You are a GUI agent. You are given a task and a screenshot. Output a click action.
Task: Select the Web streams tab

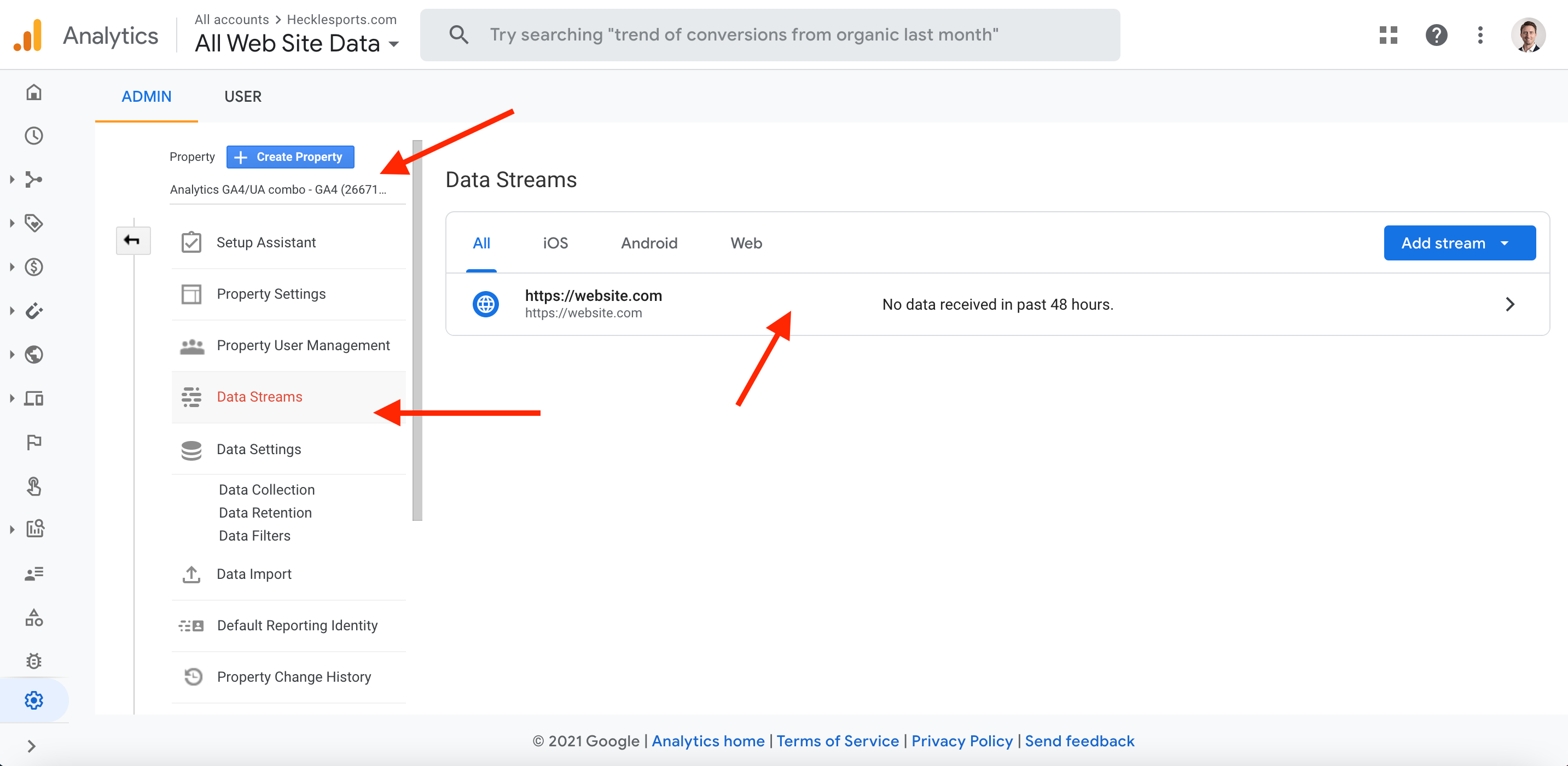(746, 243)
